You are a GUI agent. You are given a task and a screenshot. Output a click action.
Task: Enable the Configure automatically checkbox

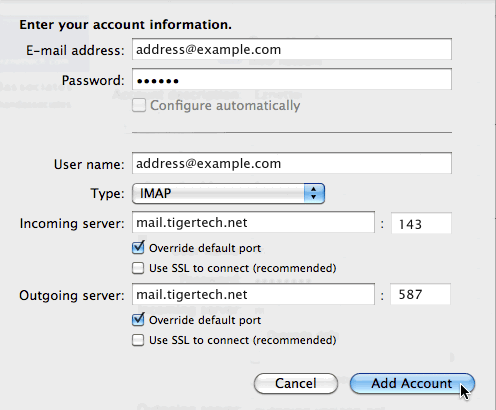[139, 106]
